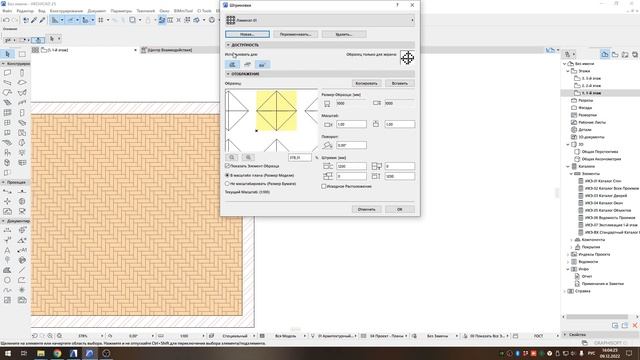Click the help question mark in Штриховки dialog
The height and width of the screenshot is (360, 640).
click(x=398, y=5)
